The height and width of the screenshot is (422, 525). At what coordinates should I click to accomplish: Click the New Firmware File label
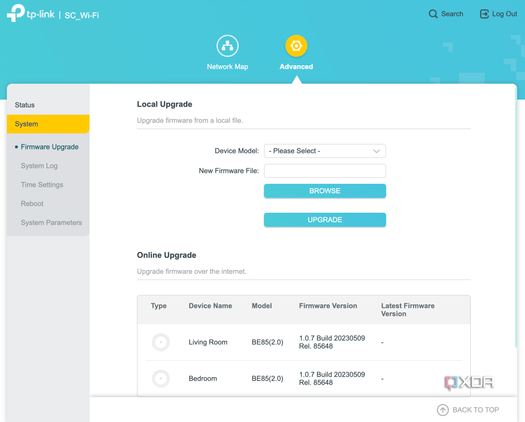click(x=229, y=171)
